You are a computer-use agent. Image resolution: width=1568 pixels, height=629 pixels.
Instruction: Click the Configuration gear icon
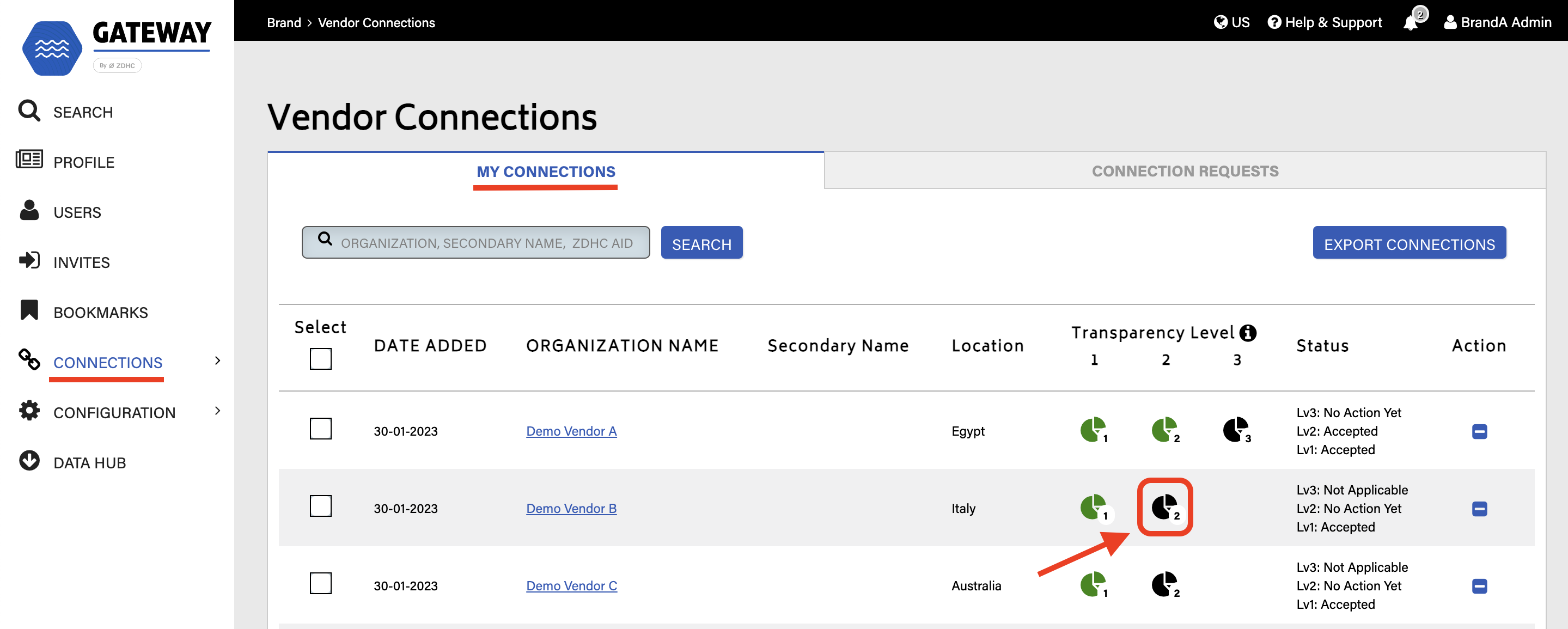(29, 411)
